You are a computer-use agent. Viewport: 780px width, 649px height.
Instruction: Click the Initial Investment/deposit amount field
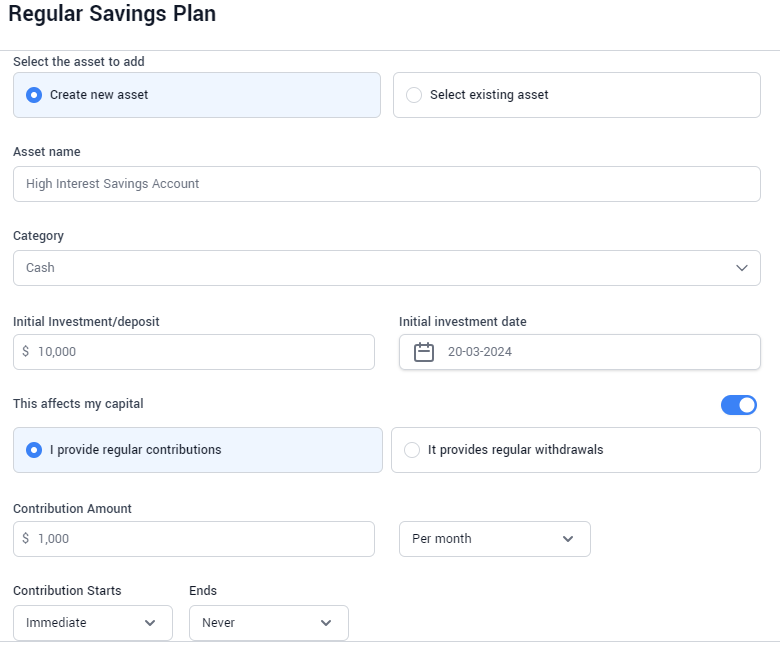(x=194, y=352)
